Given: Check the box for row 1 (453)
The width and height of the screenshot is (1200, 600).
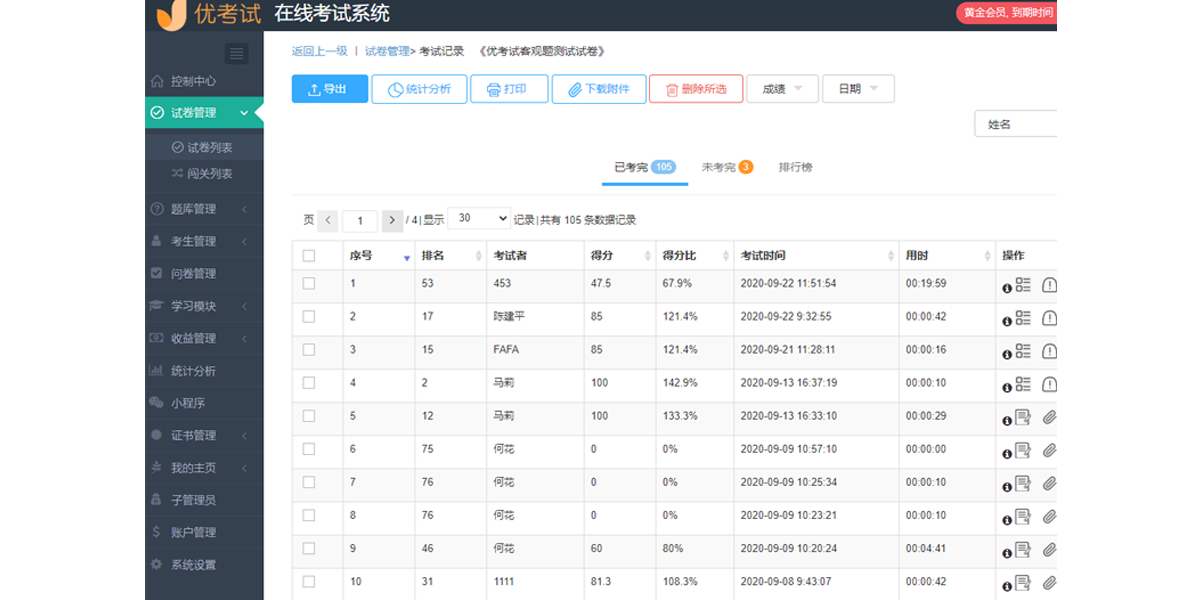Looking at the screenshot, I should (309, 284).
